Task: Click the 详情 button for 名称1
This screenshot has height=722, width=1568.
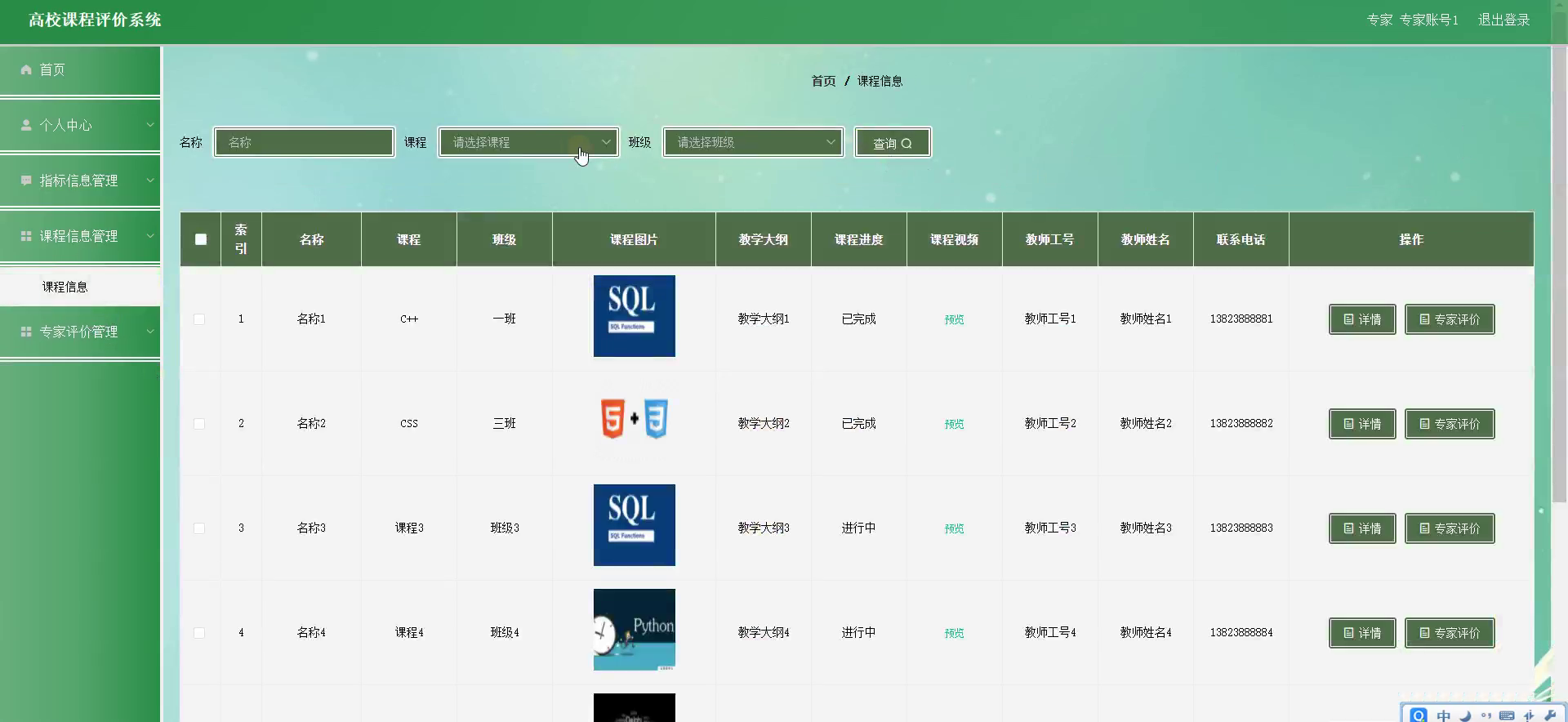Action: tap(1362, 319)
